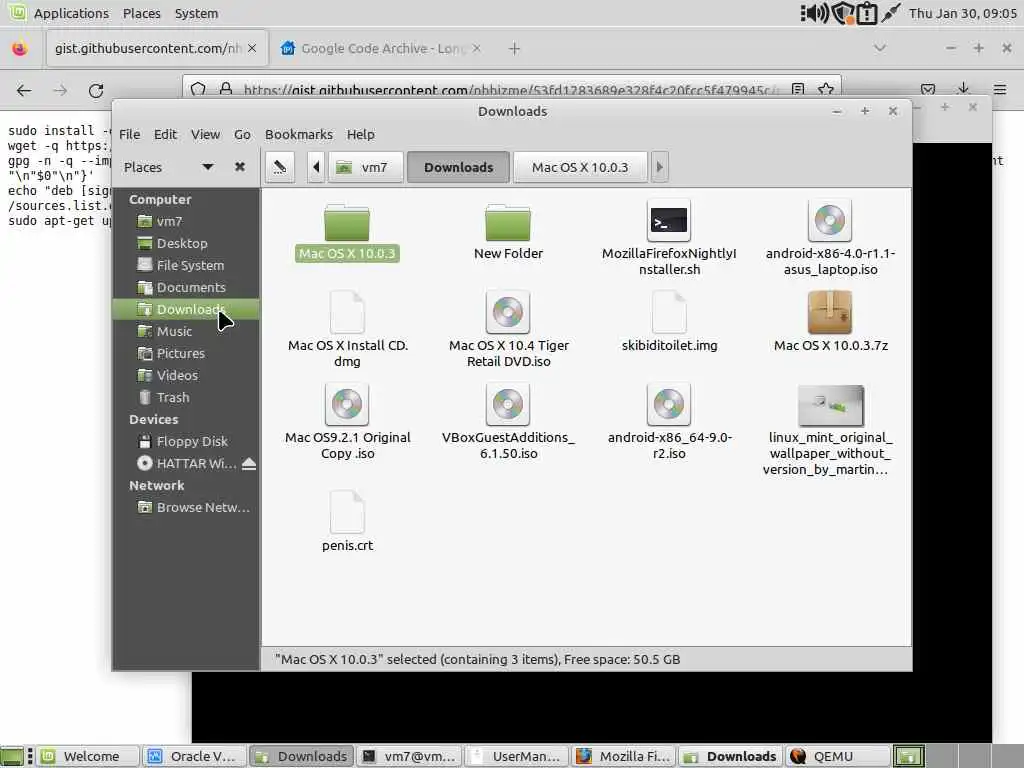Image resolution: width=1024 pixels, height=768 pixels.
Task: Go to vm7 path button
Action: click(x=364, y=167)
